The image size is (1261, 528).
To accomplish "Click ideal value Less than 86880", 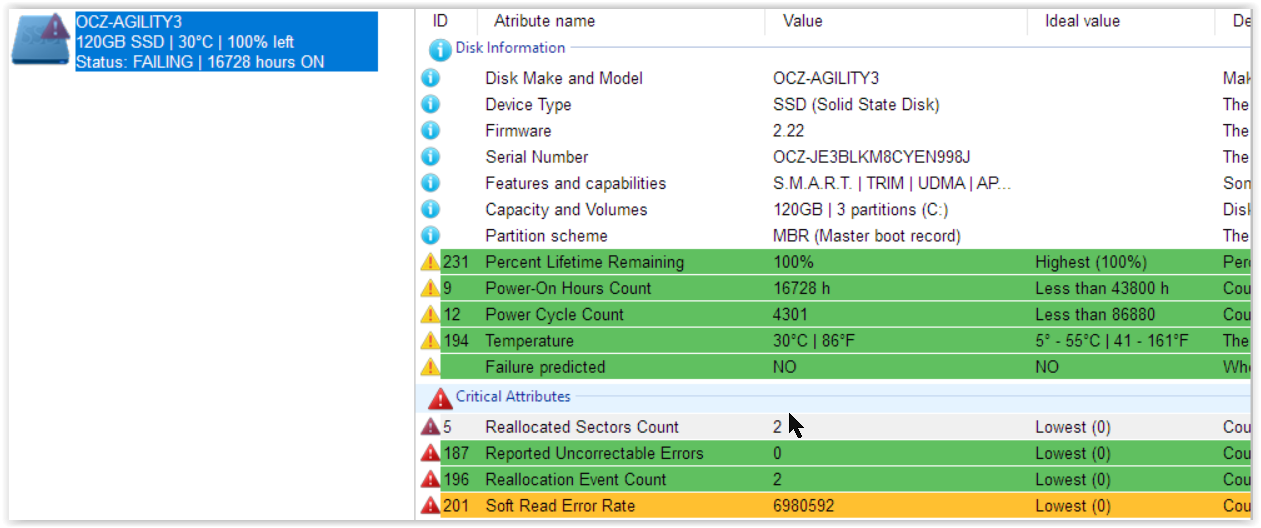I will (1093, 314).
